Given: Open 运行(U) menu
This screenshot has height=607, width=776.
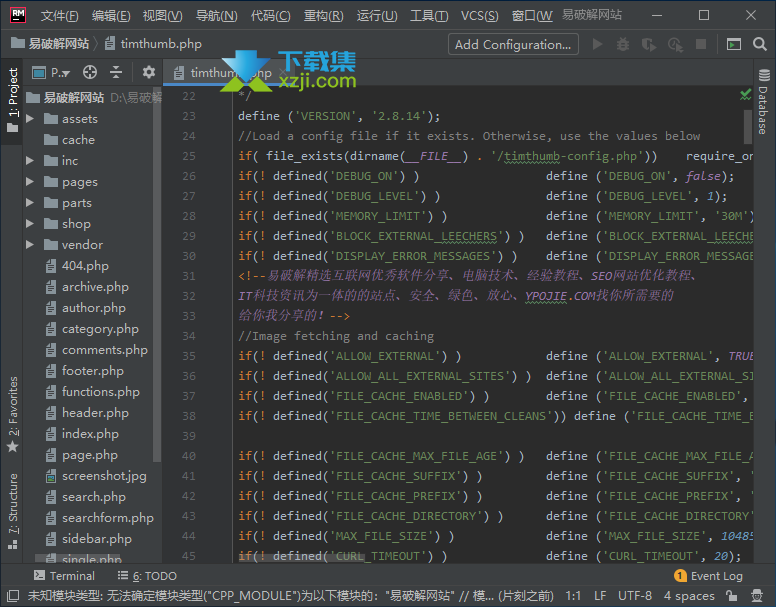Looking at the screenshot, I should 377,16.
